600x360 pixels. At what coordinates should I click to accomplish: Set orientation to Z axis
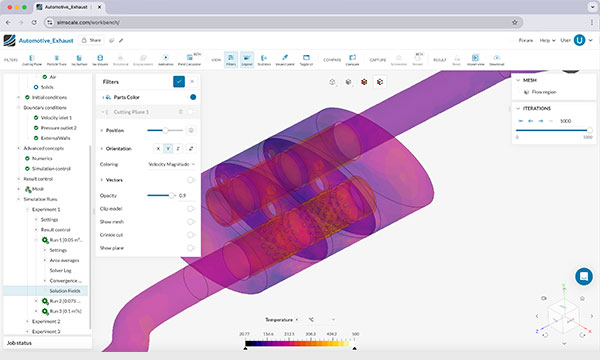[x=178, y=148]
